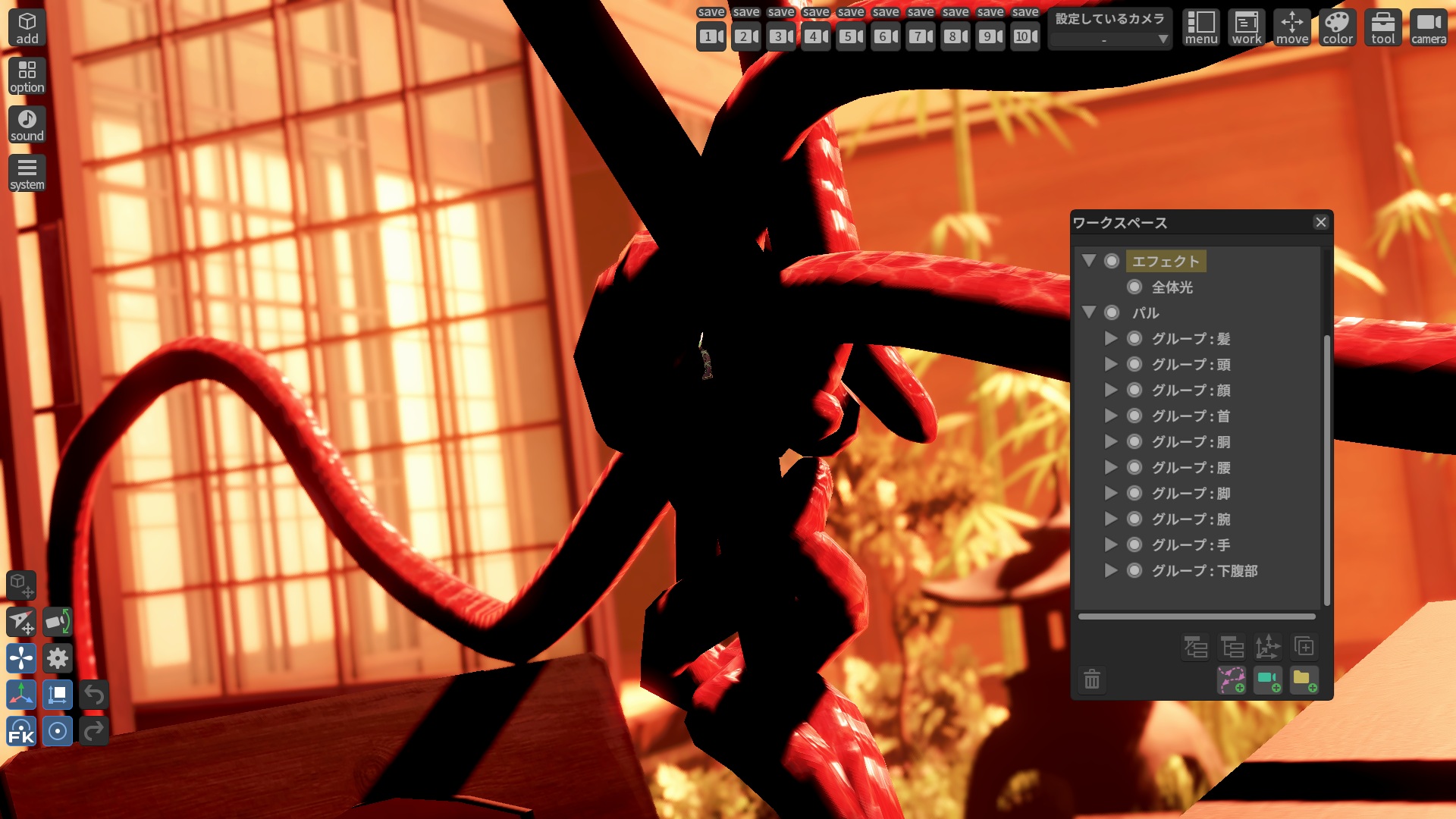Image resolution: width=1456 pixels, height=819 pixels.
Task: Open the add menu
Action: (27, 28)
